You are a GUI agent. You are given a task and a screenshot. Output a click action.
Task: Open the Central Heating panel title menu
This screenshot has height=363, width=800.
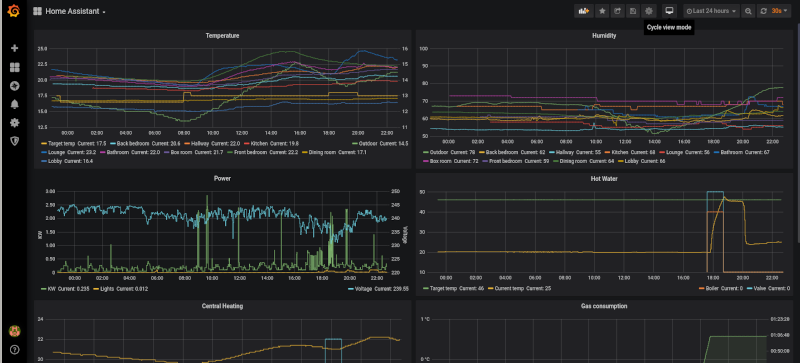(222, 306)
